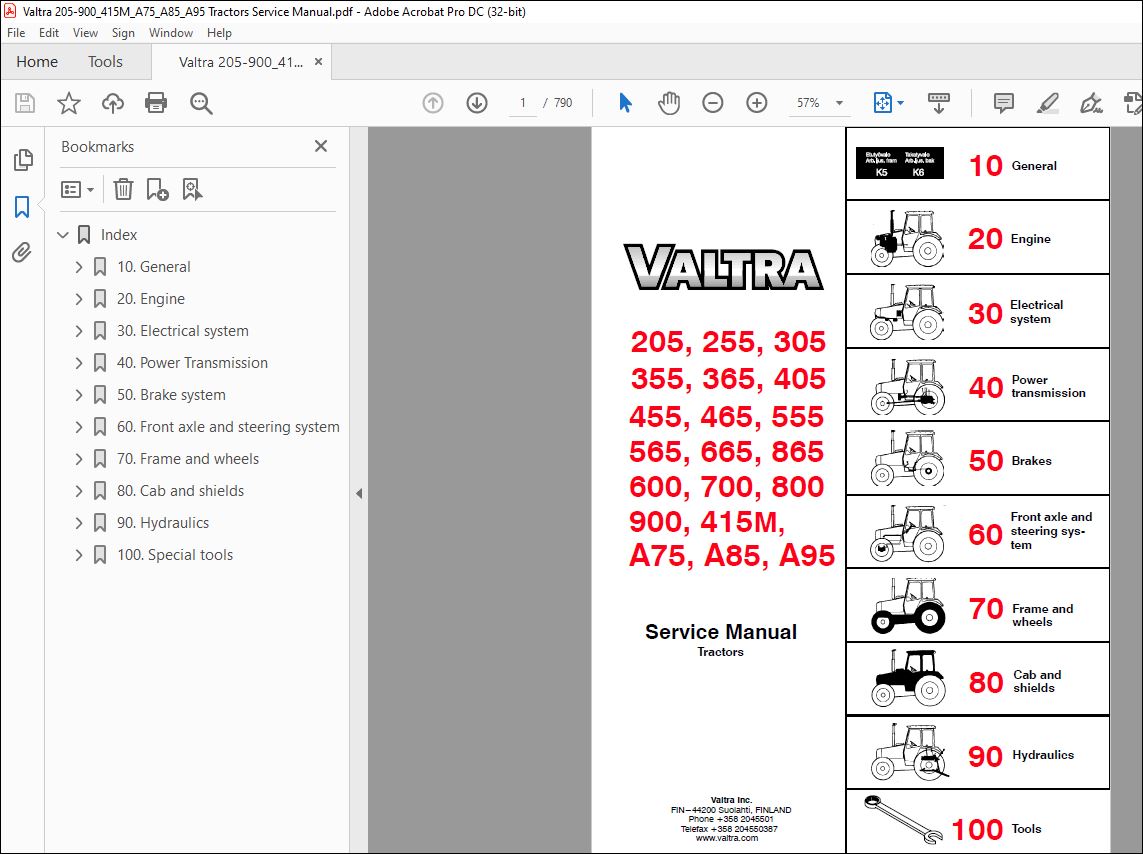Open the Find text magnifier
1143x854 pixels.
pyautogui.click(x=200, y=103)
